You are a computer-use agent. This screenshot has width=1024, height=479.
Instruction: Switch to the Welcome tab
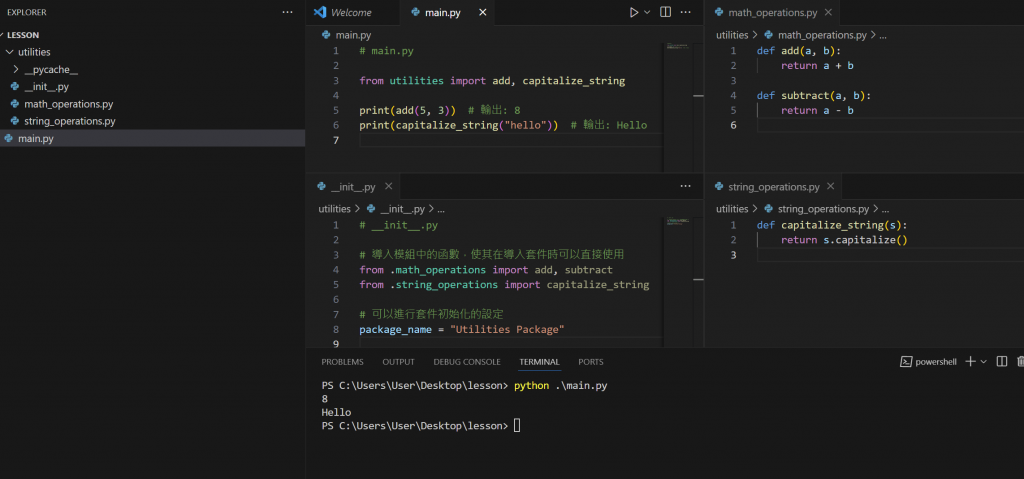click(351, 12)
